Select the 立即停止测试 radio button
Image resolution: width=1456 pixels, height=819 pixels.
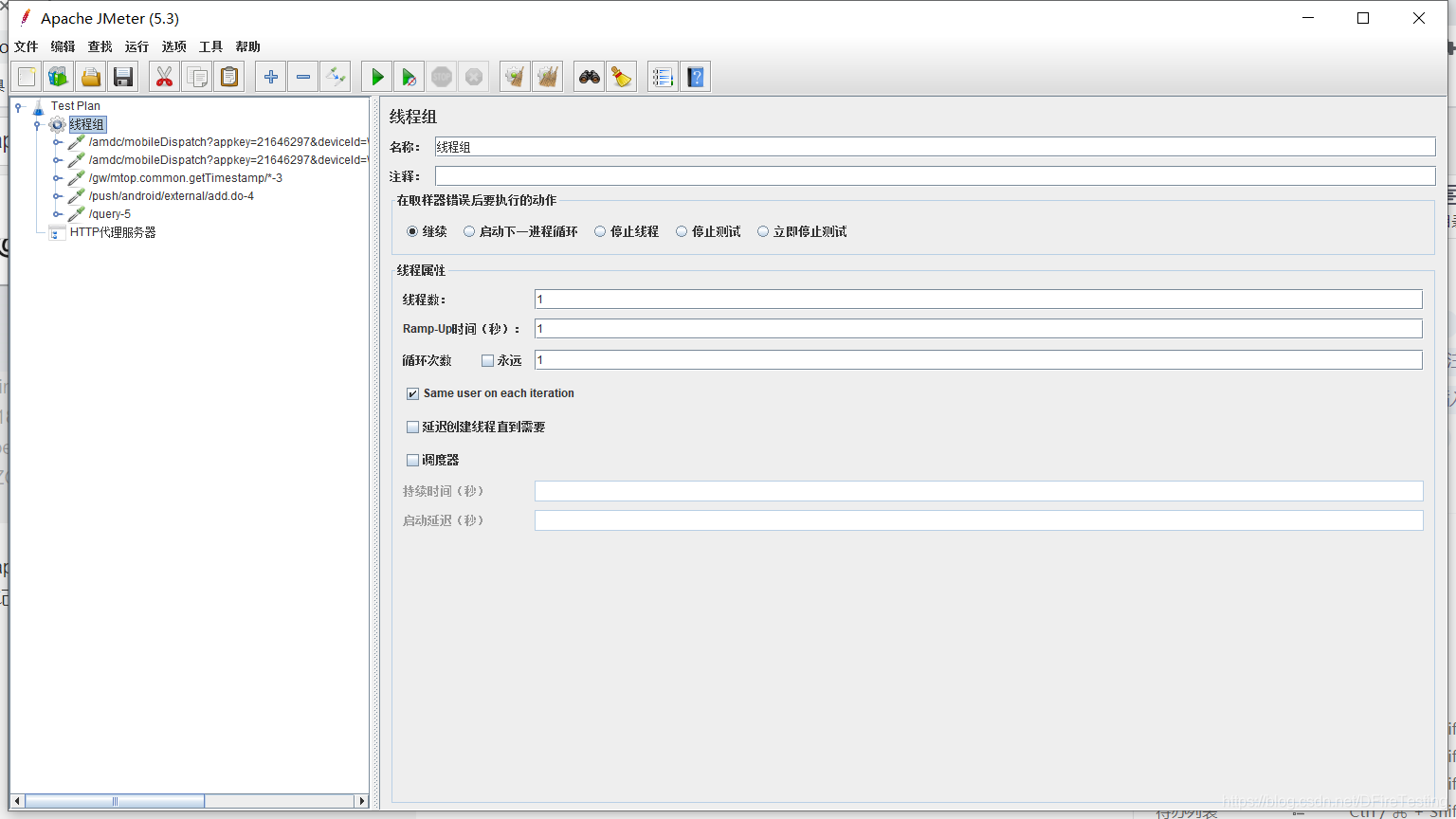[763, 231]
